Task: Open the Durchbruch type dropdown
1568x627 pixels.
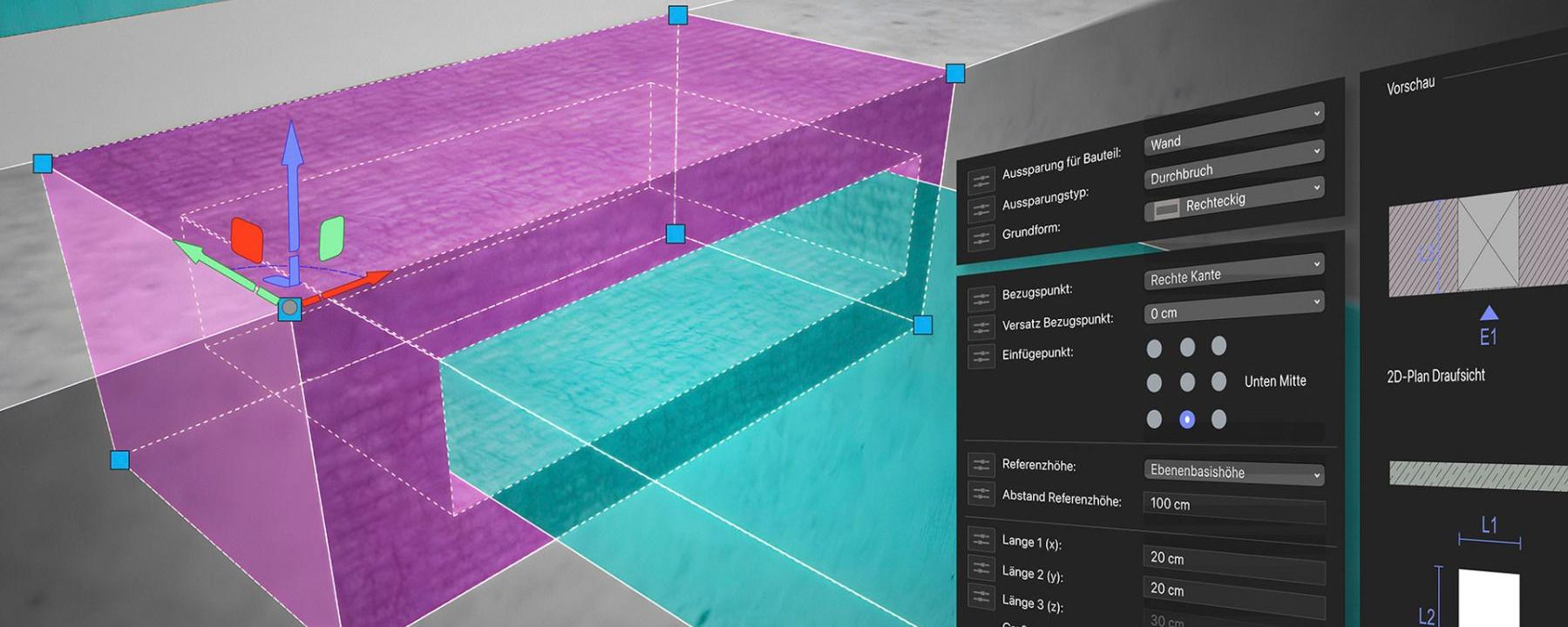Action: point(1232,164)
